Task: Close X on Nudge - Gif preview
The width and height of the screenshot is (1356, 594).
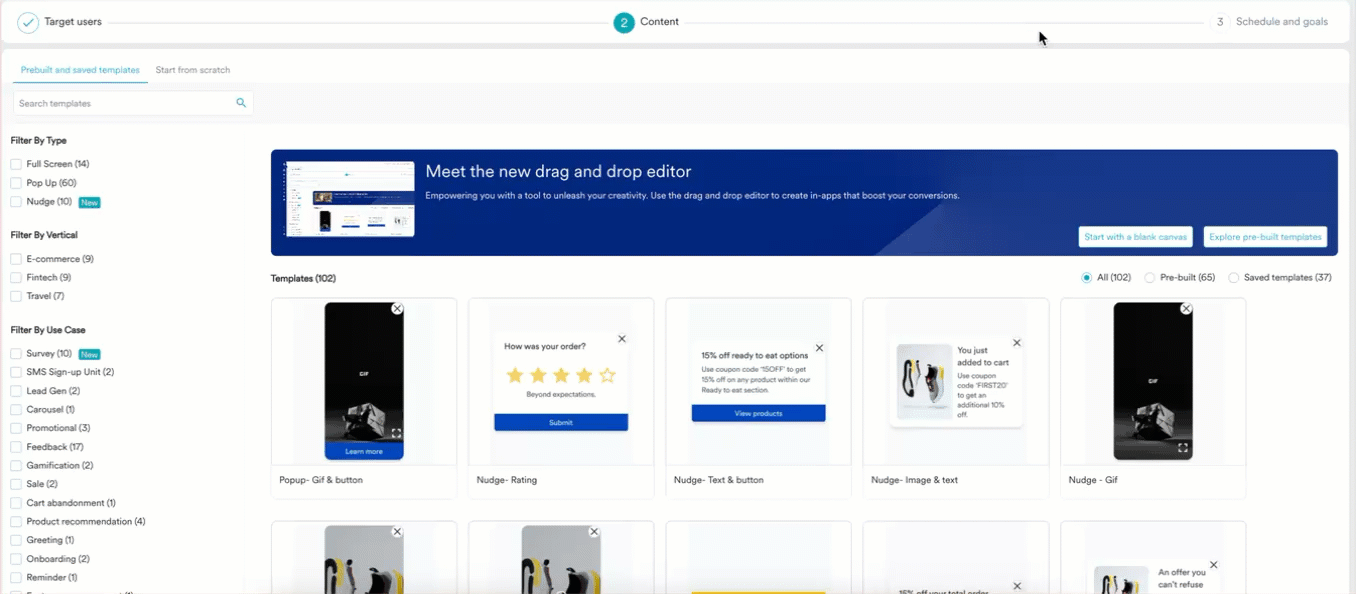Action: (x=1186, y=309)
